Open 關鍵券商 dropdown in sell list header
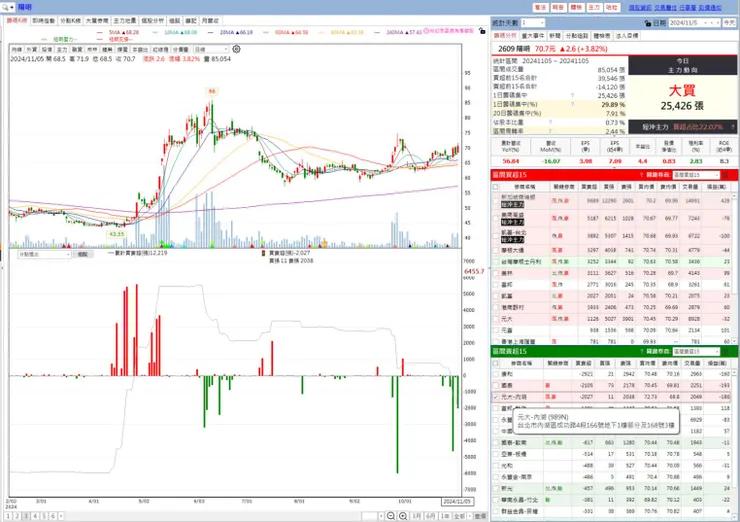The width and height of the screenshot is (740, 522). 696,352
